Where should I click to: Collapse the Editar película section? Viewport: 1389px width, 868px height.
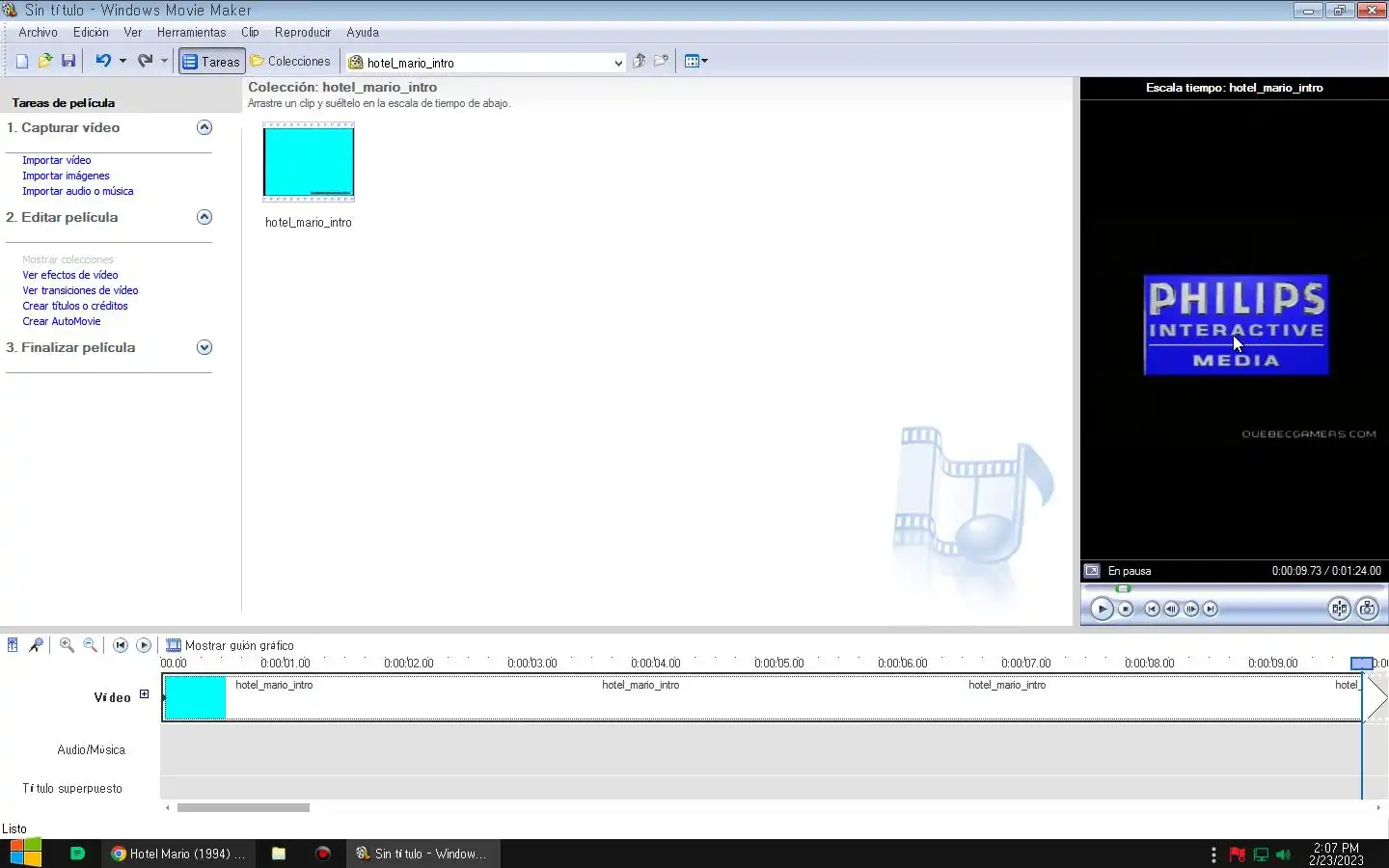point(204,217)
